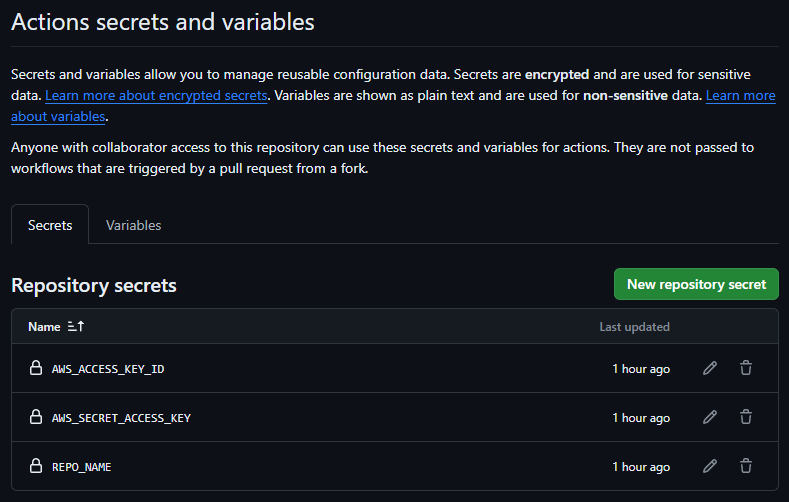Edit the REPO_NAME secret pencil icon
The image size is (789, 502).
pyautogui.click(x=710, y=466)
